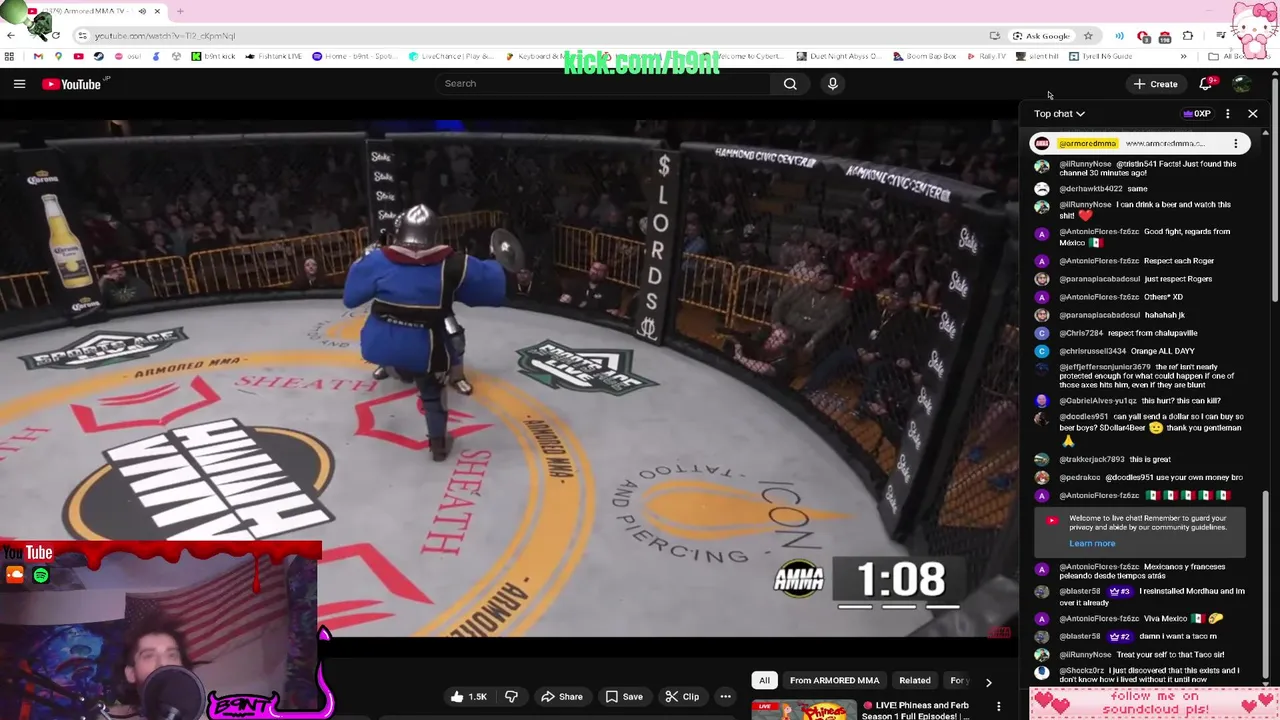Click the browser address bar URL
Screen dimensions: 1280x720
click(x=165, y=36)
